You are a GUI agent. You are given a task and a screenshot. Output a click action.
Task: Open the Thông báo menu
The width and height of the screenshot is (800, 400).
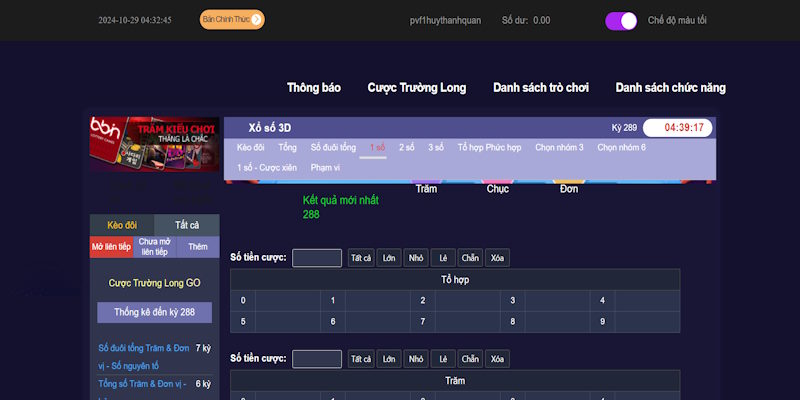coord(314,88)
